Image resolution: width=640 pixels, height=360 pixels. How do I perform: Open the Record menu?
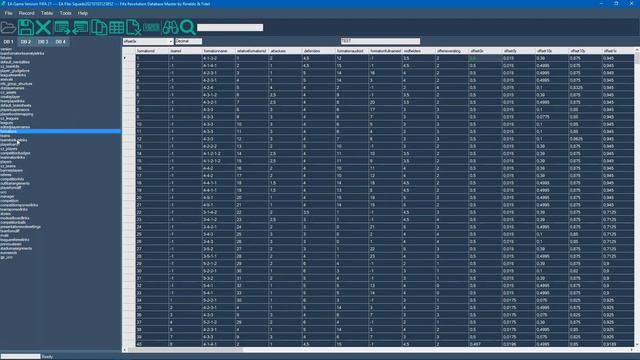click(x=27, y=13)
